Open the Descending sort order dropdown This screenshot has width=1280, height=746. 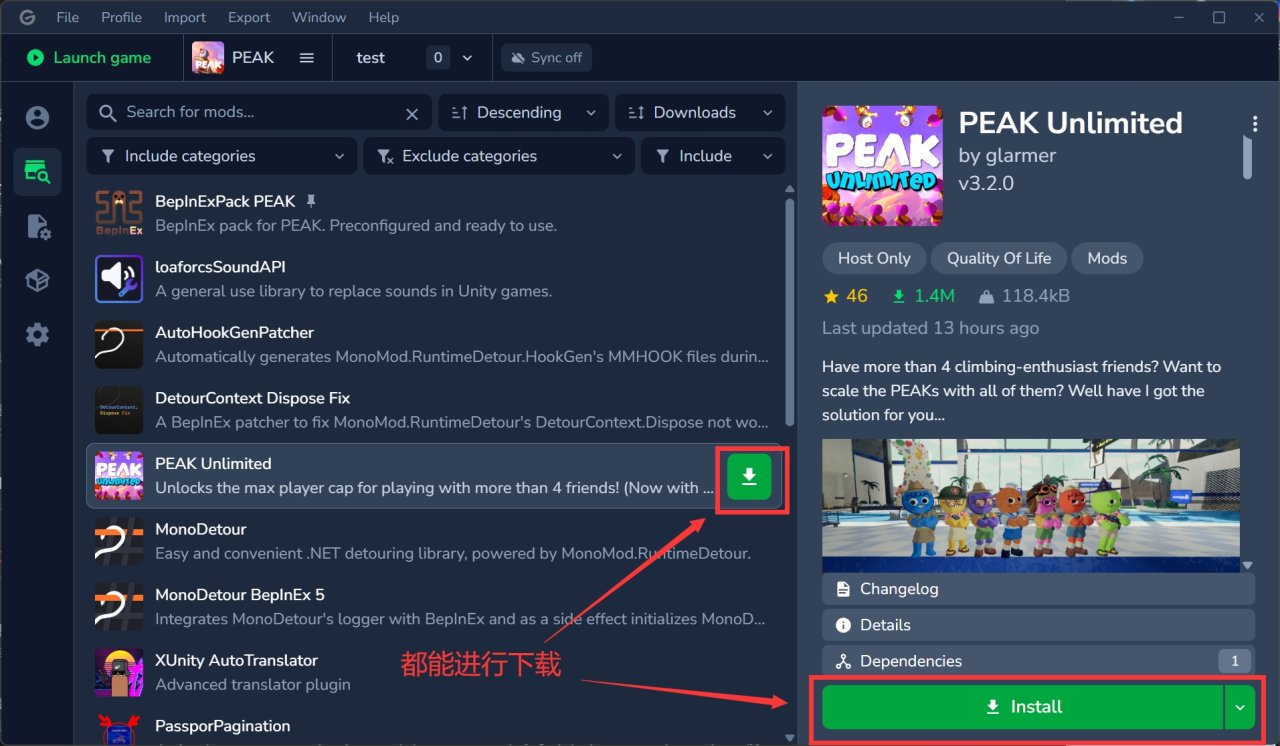tap(524, 113)
